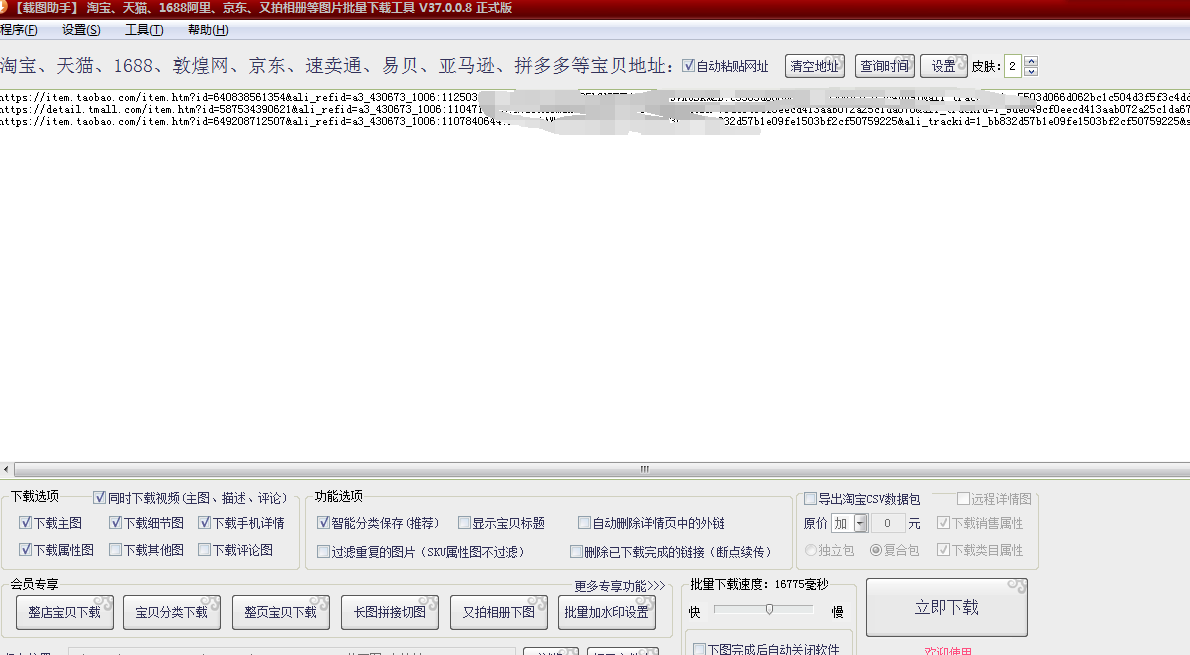Toggle 下载类目属性 checkbox

943,550
